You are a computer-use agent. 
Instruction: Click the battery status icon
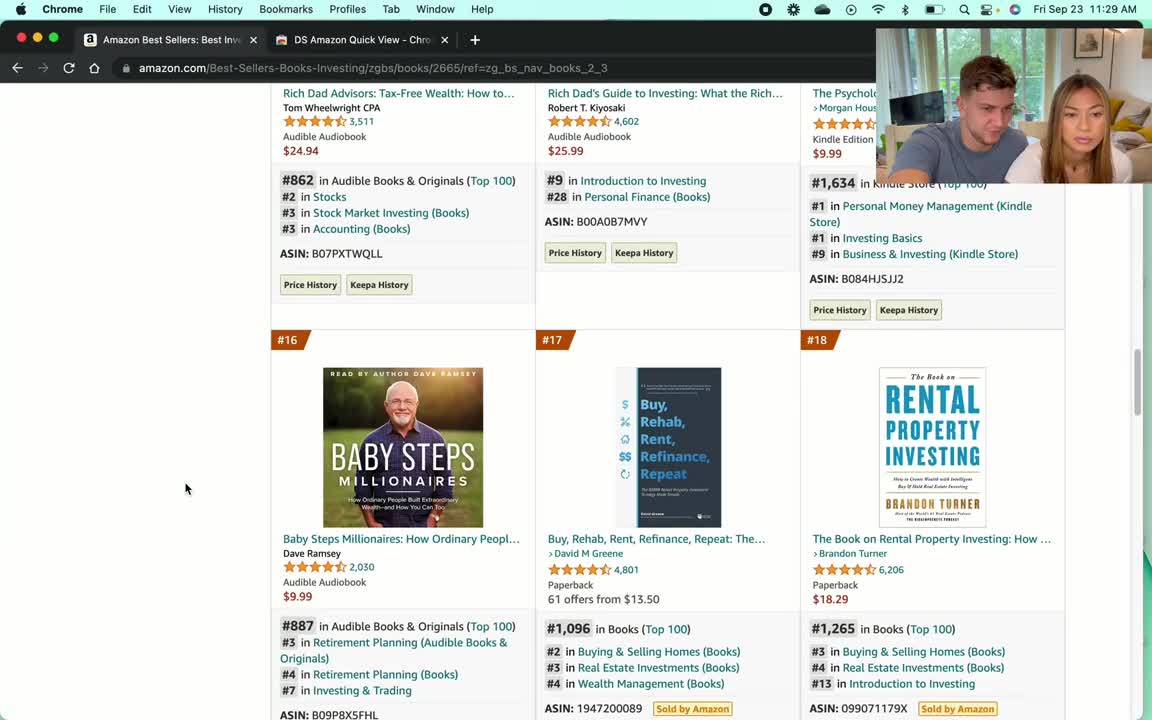934,9
